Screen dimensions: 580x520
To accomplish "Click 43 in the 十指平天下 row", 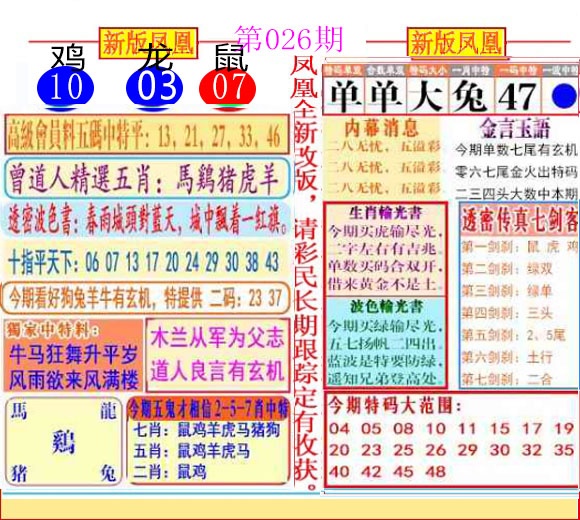I will (272, 262).
